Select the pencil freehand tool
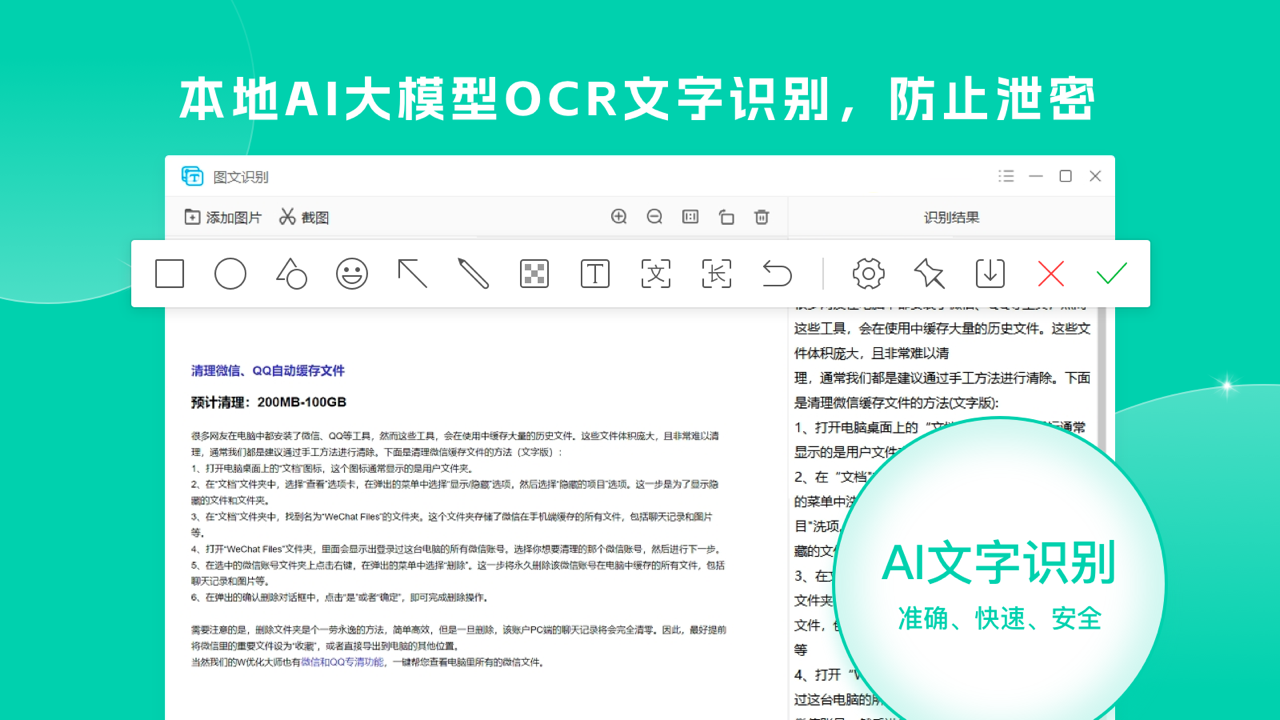This screenshot has width=1280, height=720. (473, 273)
